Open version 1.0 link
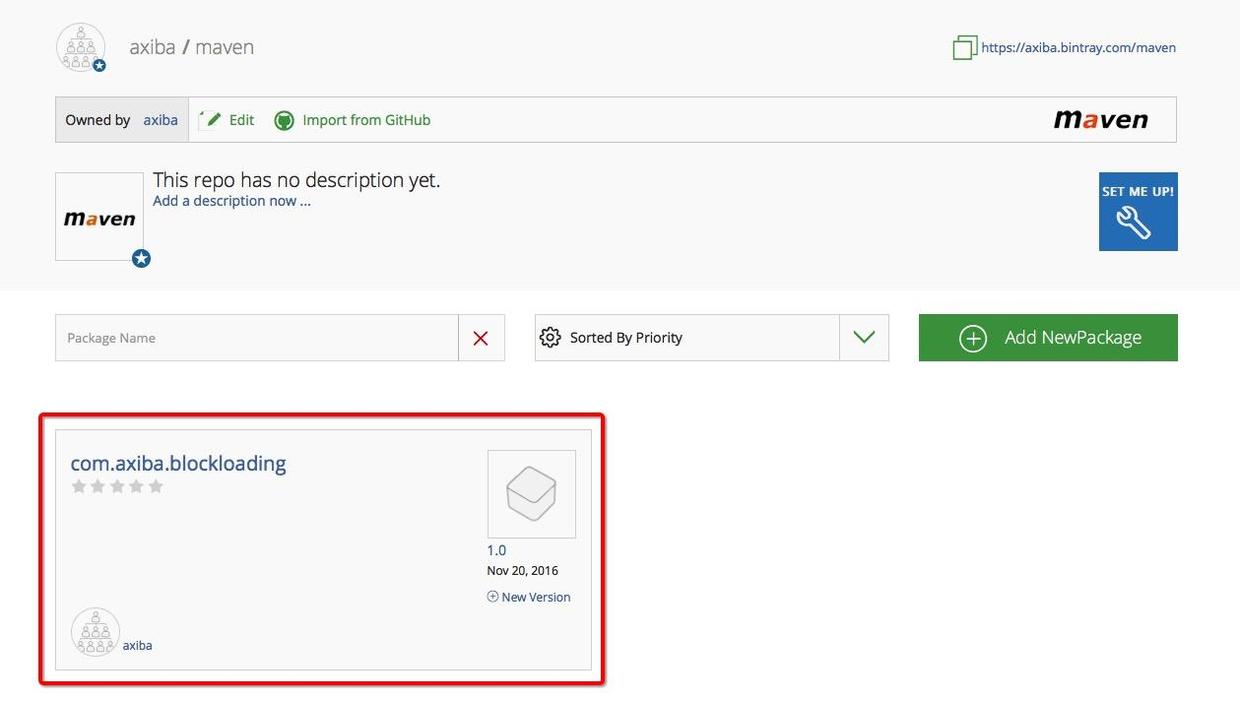 tap(496, 551)
